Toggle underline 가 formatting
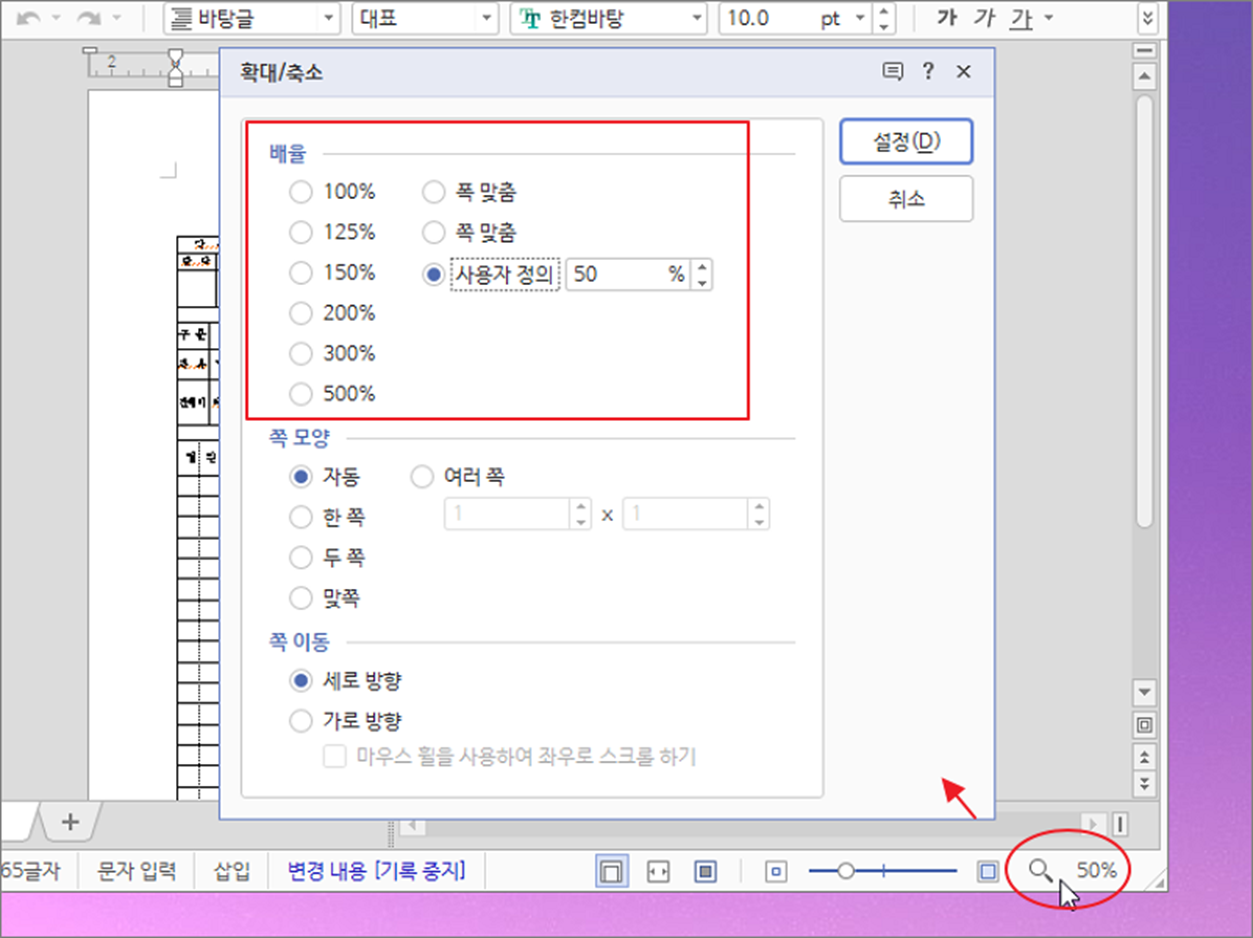This screenshot has height=938, width=1253. [x=1021, y=18]
